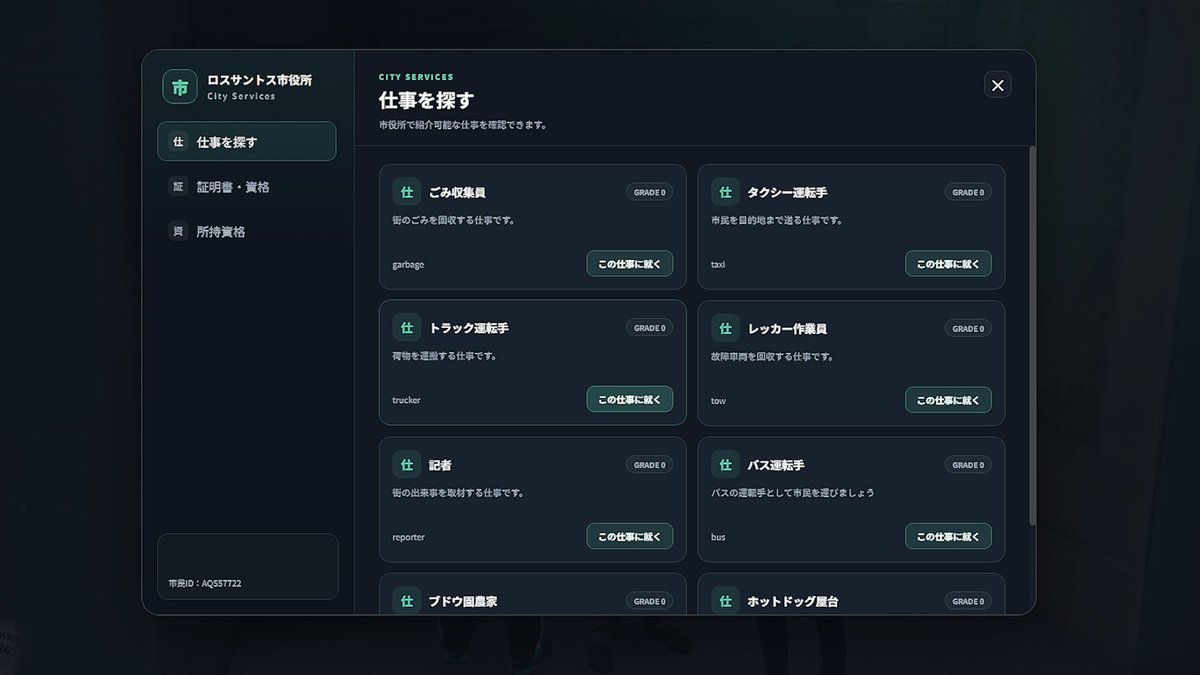Open the 証明書・資格 sidebar menu
1200x675 pixels.
(x=247, y=186)
